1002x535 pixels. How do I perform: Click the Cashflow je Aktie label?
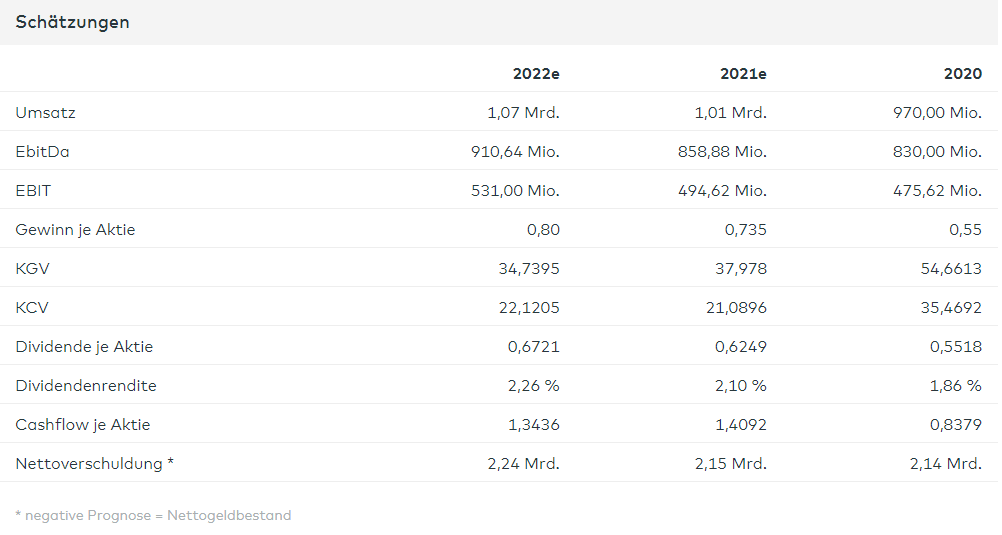click(x=83, y=425)
